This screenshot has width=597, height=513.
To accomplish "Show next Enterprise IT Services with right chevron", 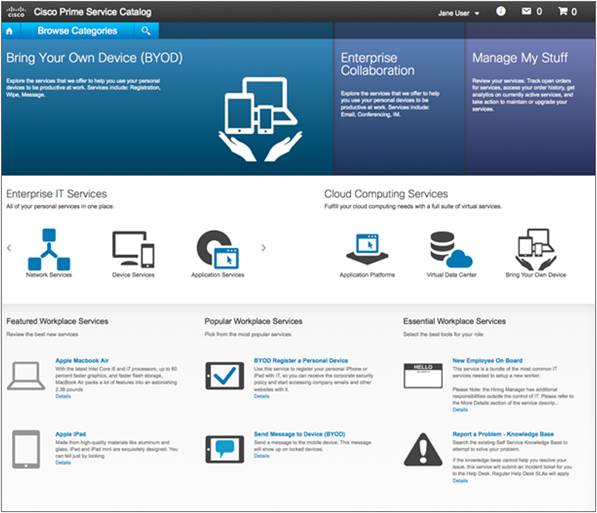I will (263, 248).
